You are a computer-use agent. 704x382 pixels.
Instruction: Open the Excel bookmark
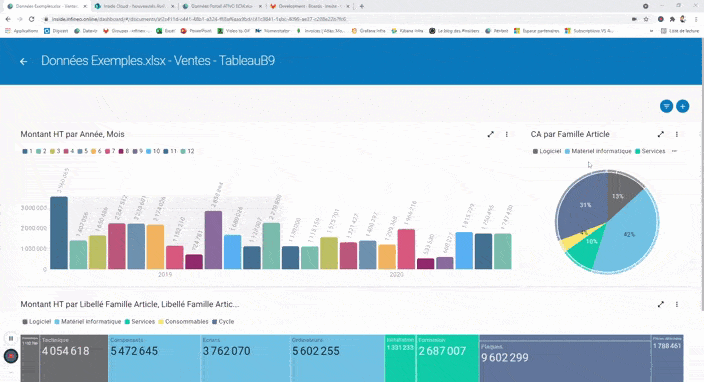click(x=166, y=31)
